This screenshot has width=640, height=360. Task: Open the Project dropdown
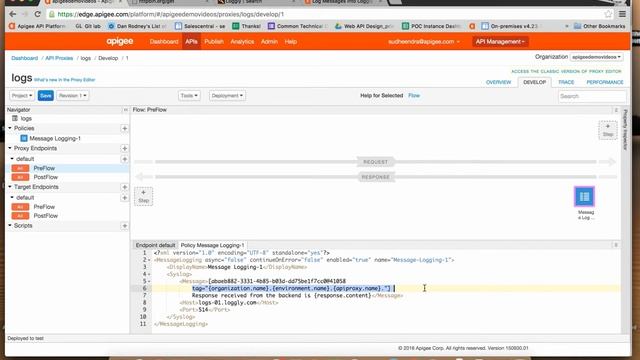pos(22,96)
